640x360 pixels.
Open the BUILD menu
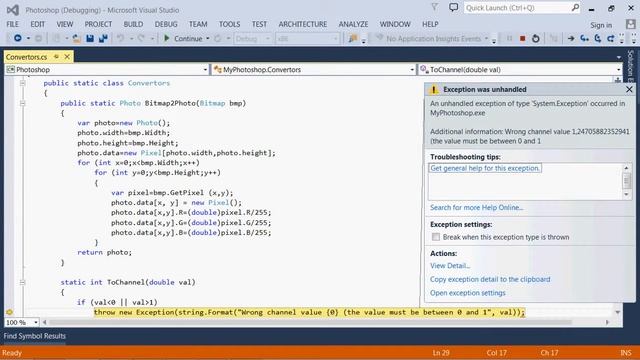pos(133,24)
